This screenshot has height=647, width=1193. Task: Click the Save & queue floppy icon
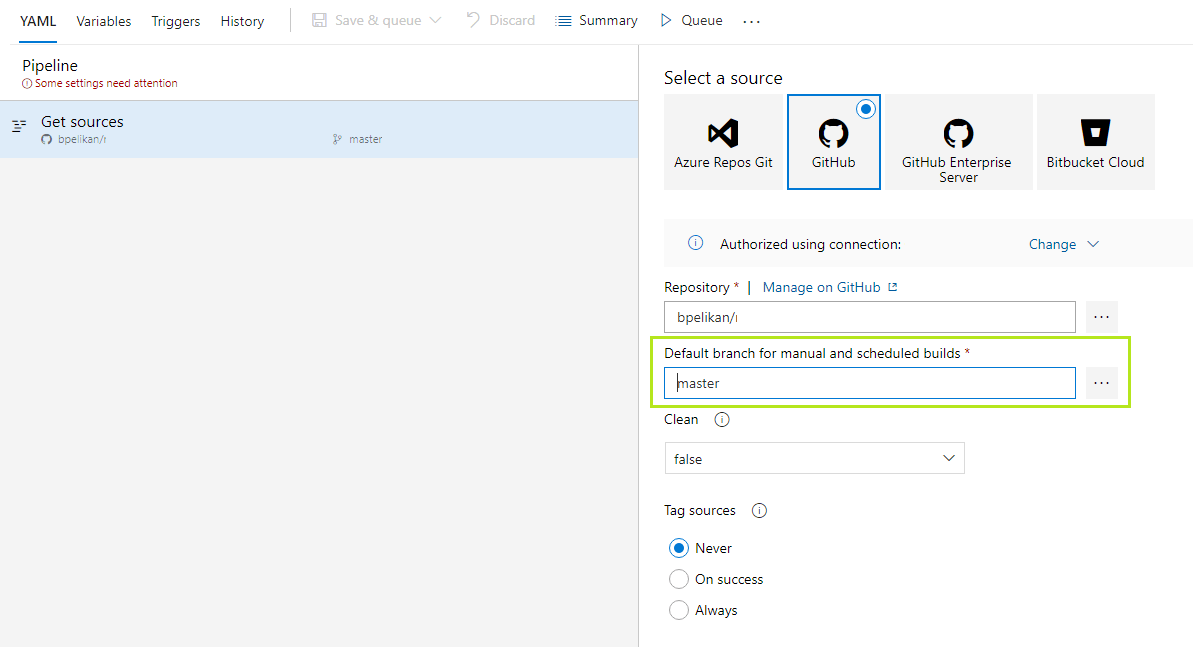(320, 21)
